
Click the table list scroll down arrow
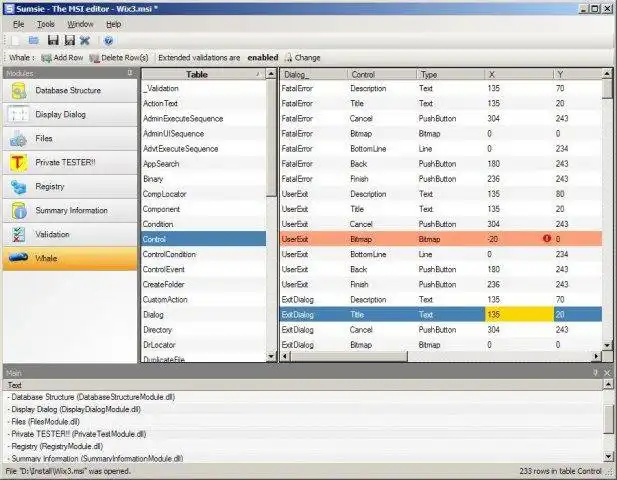click(271, 356)
